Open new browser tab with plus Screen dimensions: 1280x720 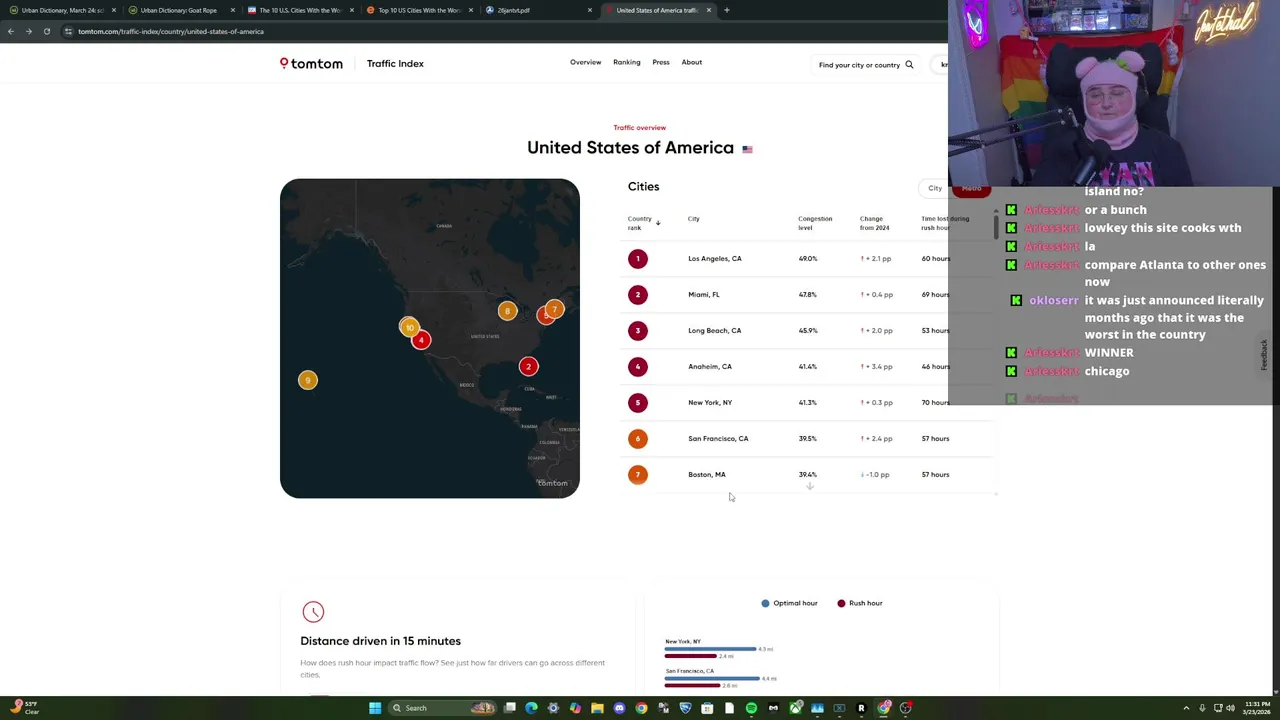(727, 10)
